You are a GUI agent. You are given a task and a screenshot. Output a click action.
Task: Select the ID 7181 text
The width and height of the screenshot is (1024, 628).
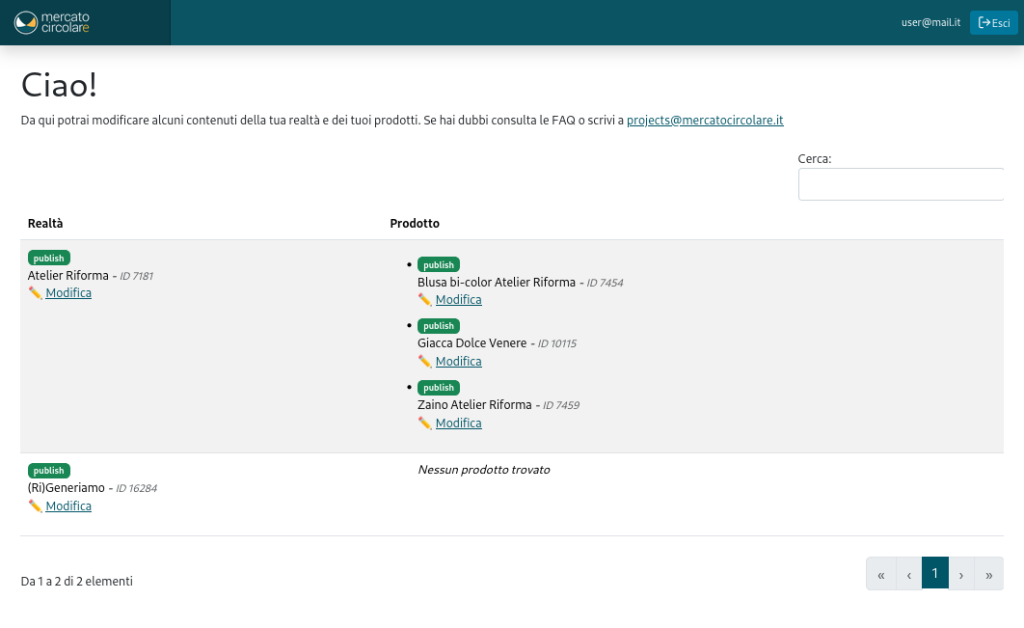click(136, 276)
